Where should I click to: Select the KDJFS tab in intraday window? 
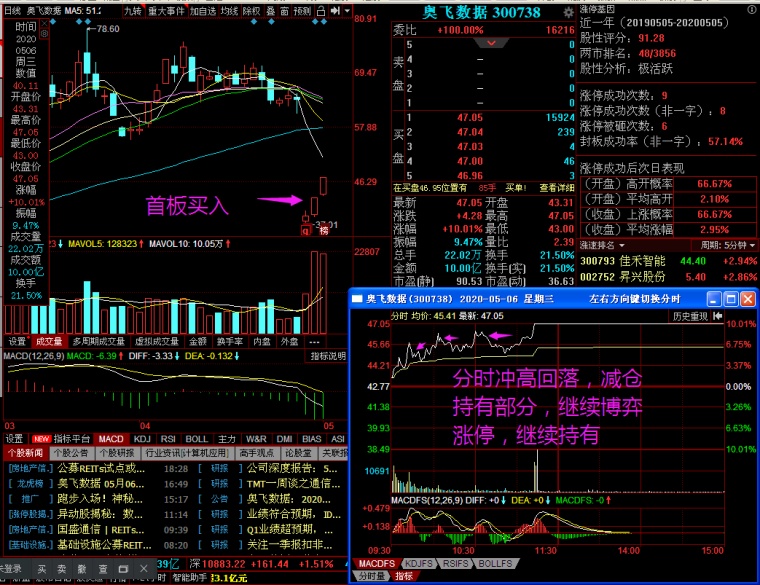point(419,564)
